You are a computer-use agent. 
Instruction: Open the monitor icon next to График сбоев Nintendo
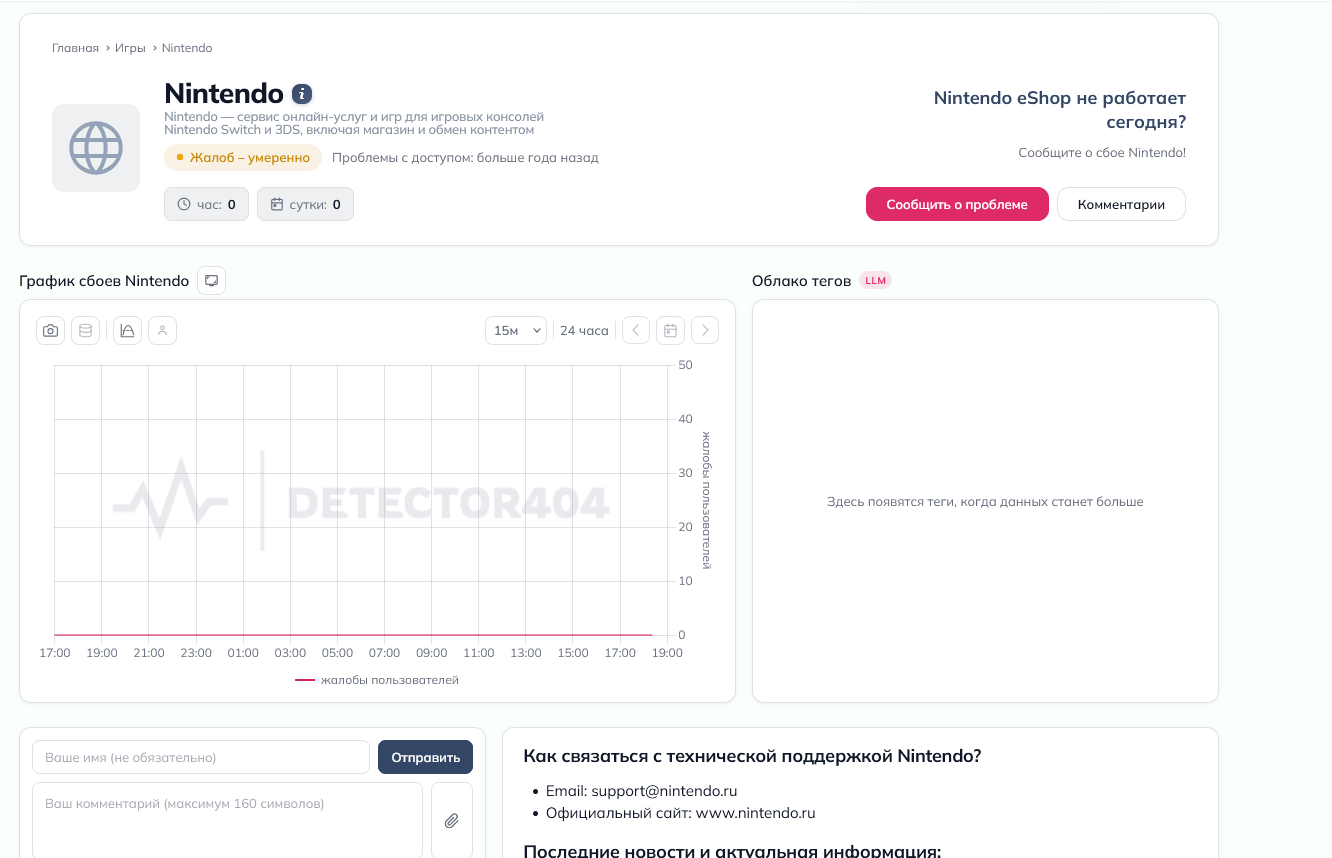pyautogui.click(x=212, y=281)
